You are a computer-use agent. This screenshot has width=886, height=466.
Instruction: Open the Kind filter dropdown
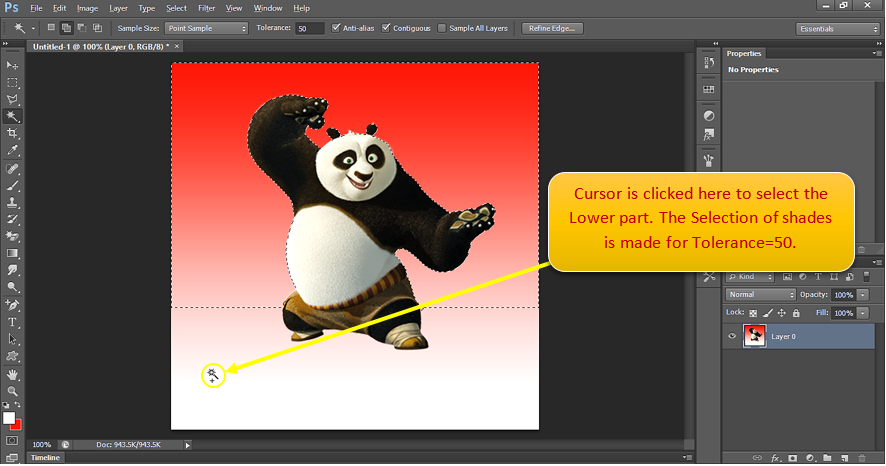click(750, 277)
